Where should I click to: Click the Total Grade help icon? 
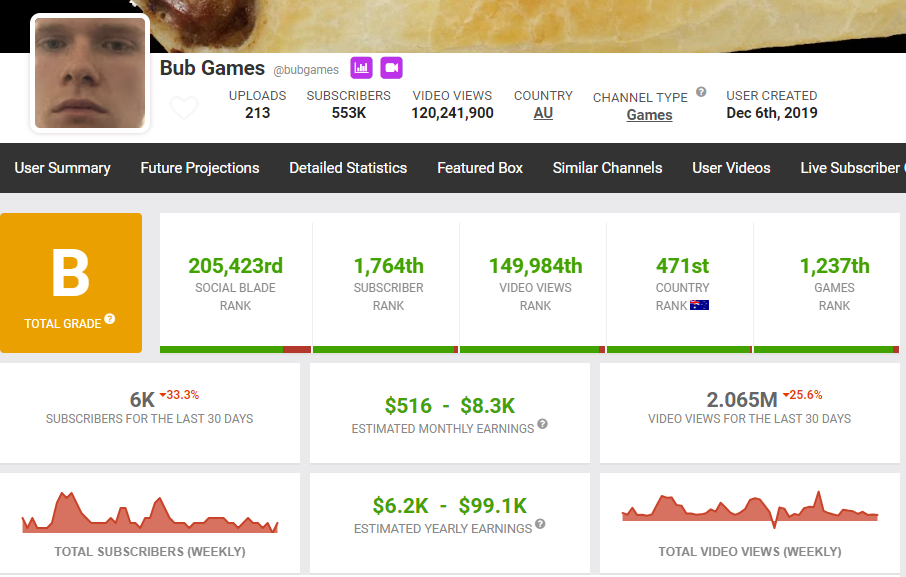[110, 319]
